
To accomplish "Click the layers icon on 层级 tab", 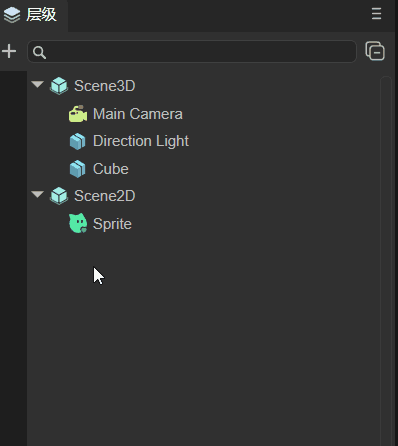I will (12, 15).
